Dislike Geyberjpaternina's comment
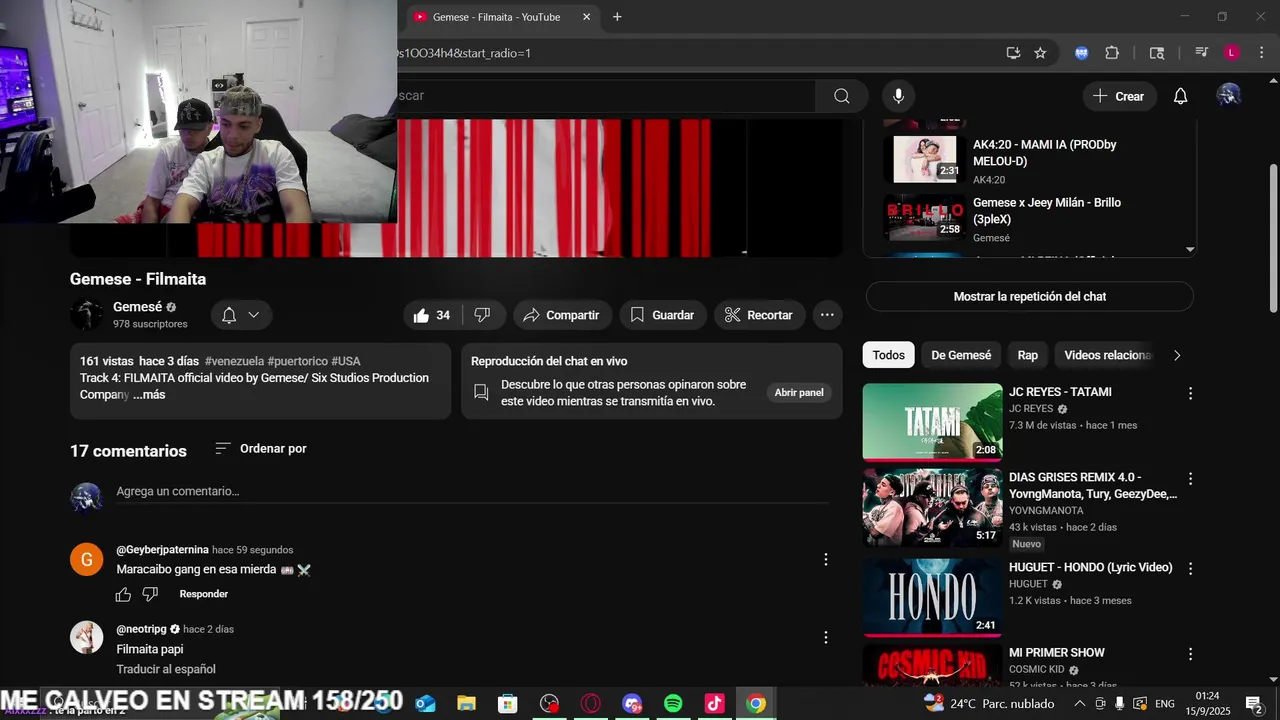The image size is (1280, 720). click(x=150, y=595)
